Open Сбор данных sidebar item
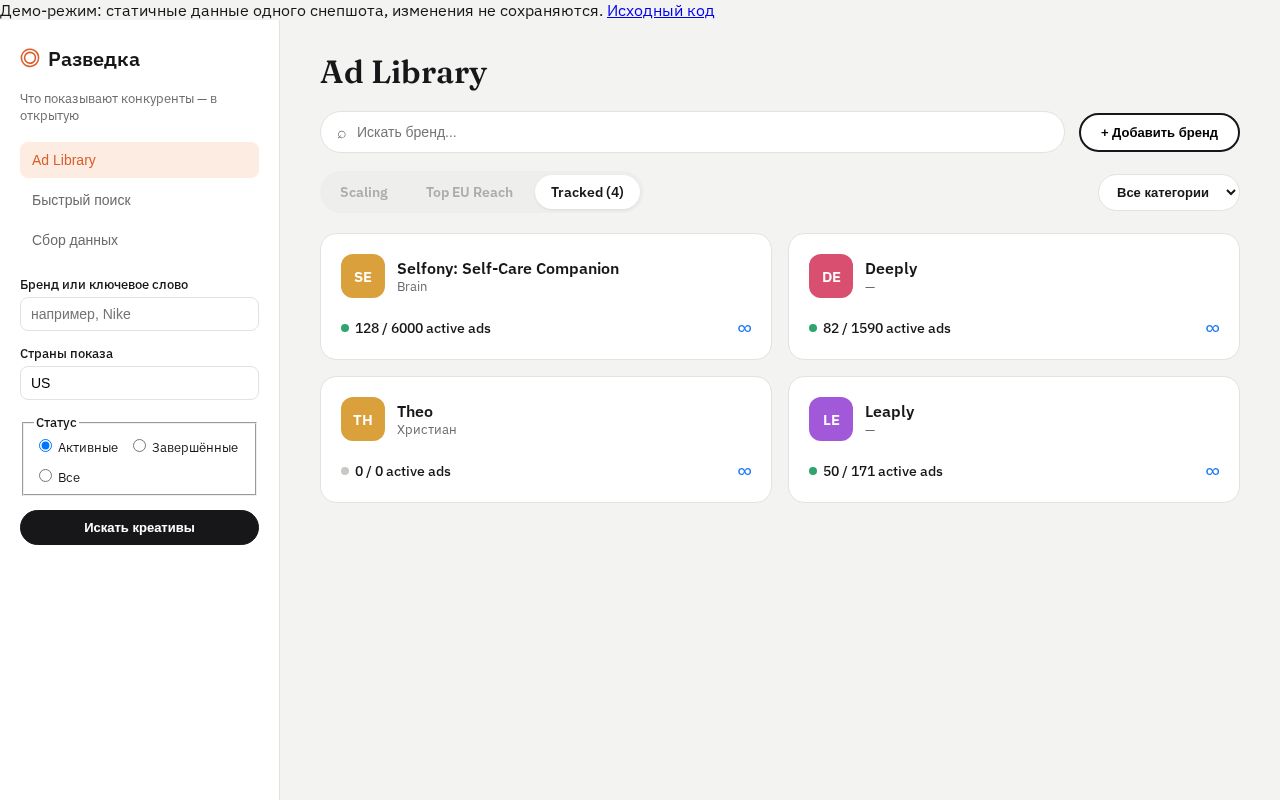Screen dimensions: 1280x800 (x=139, y=240)
